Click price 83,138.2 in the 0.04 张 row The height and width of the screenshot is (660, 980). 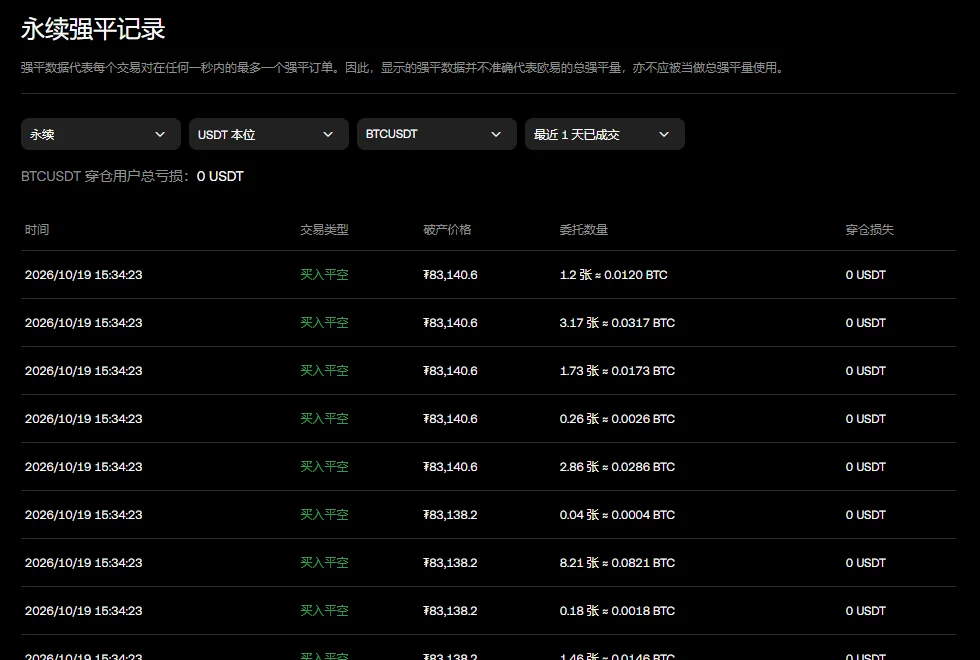tap(451, 515)
